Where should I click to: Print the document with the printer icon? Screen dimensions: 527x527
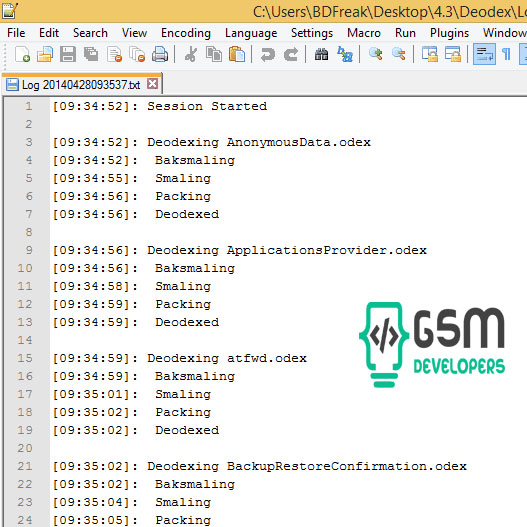tap(160, 54)
